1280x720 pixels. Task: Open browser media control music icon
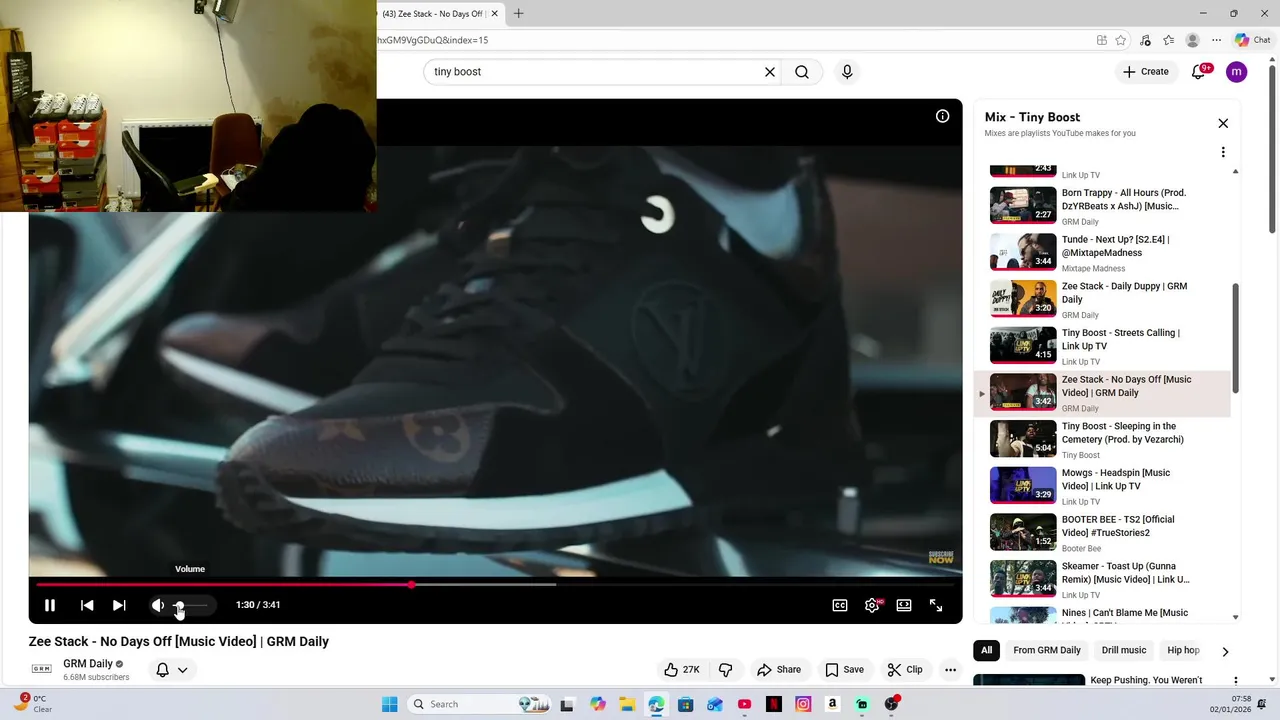click(x=1145, y=40)
